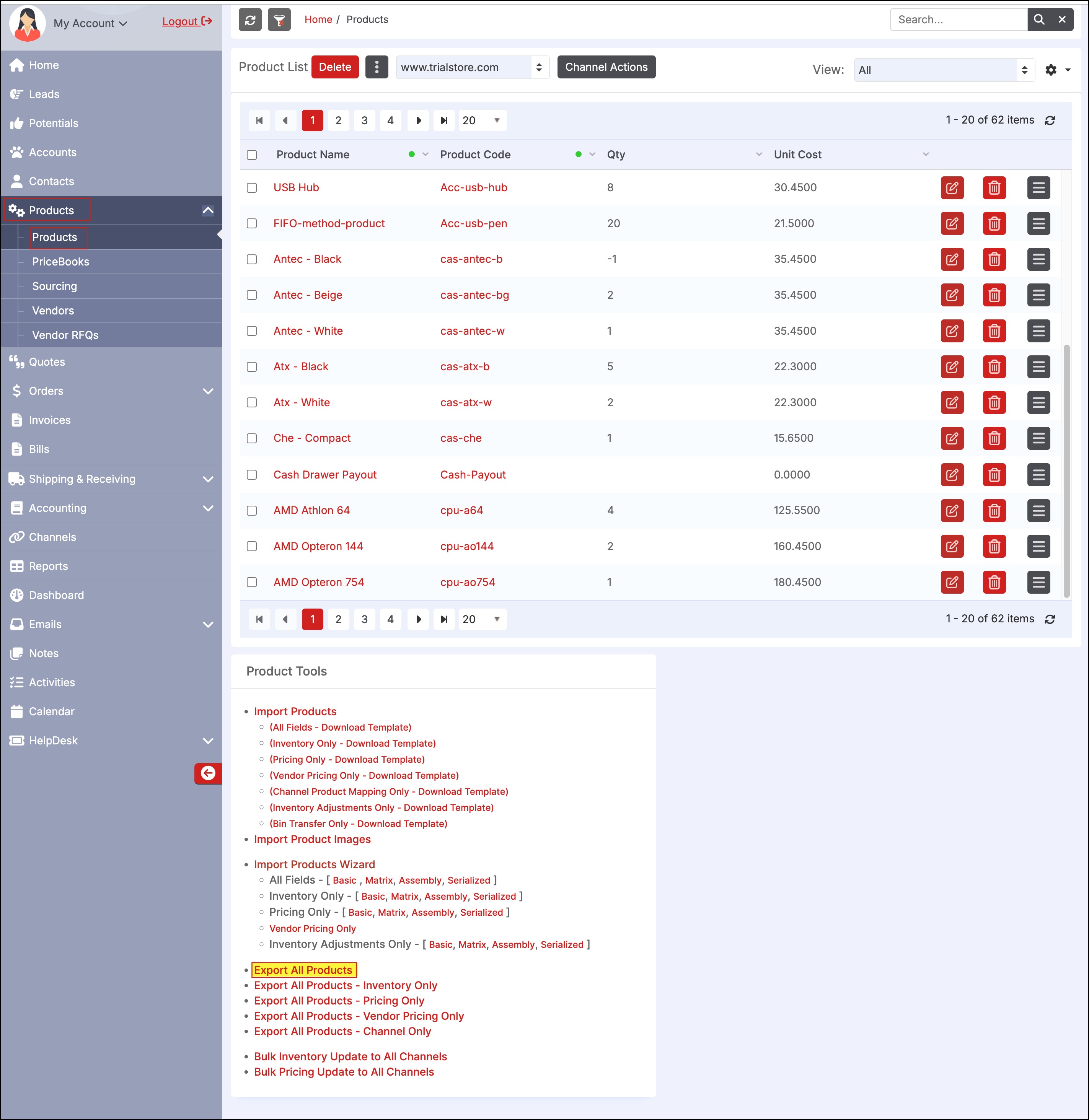Click the Logout link
The image size is (1089, 1120).
tap(187, 22)
